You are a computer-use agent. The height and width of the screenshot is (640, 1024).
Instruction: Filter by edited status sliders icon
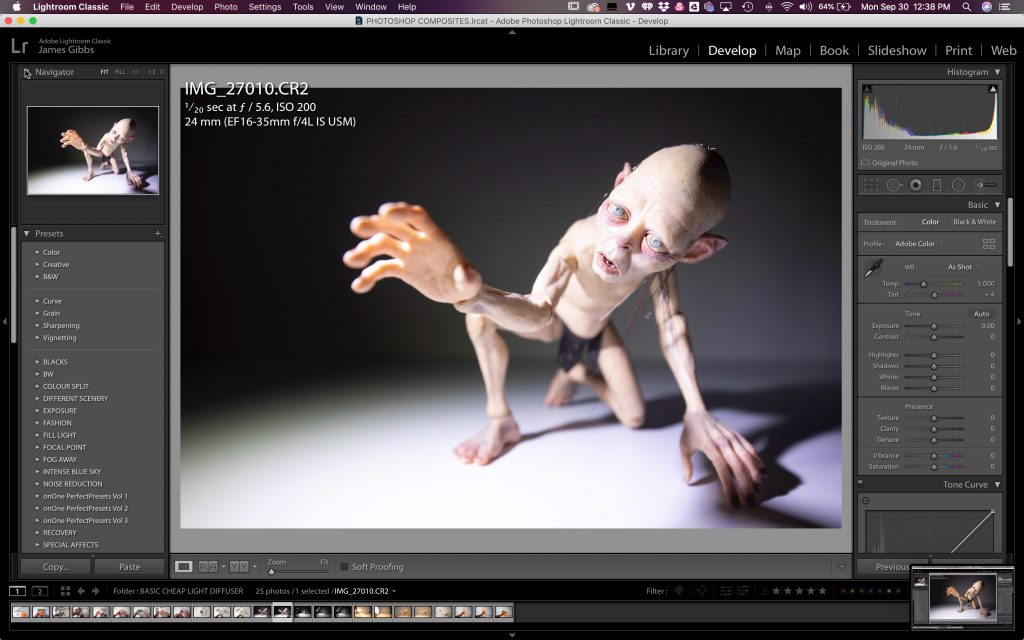click(x=726, y=590)
